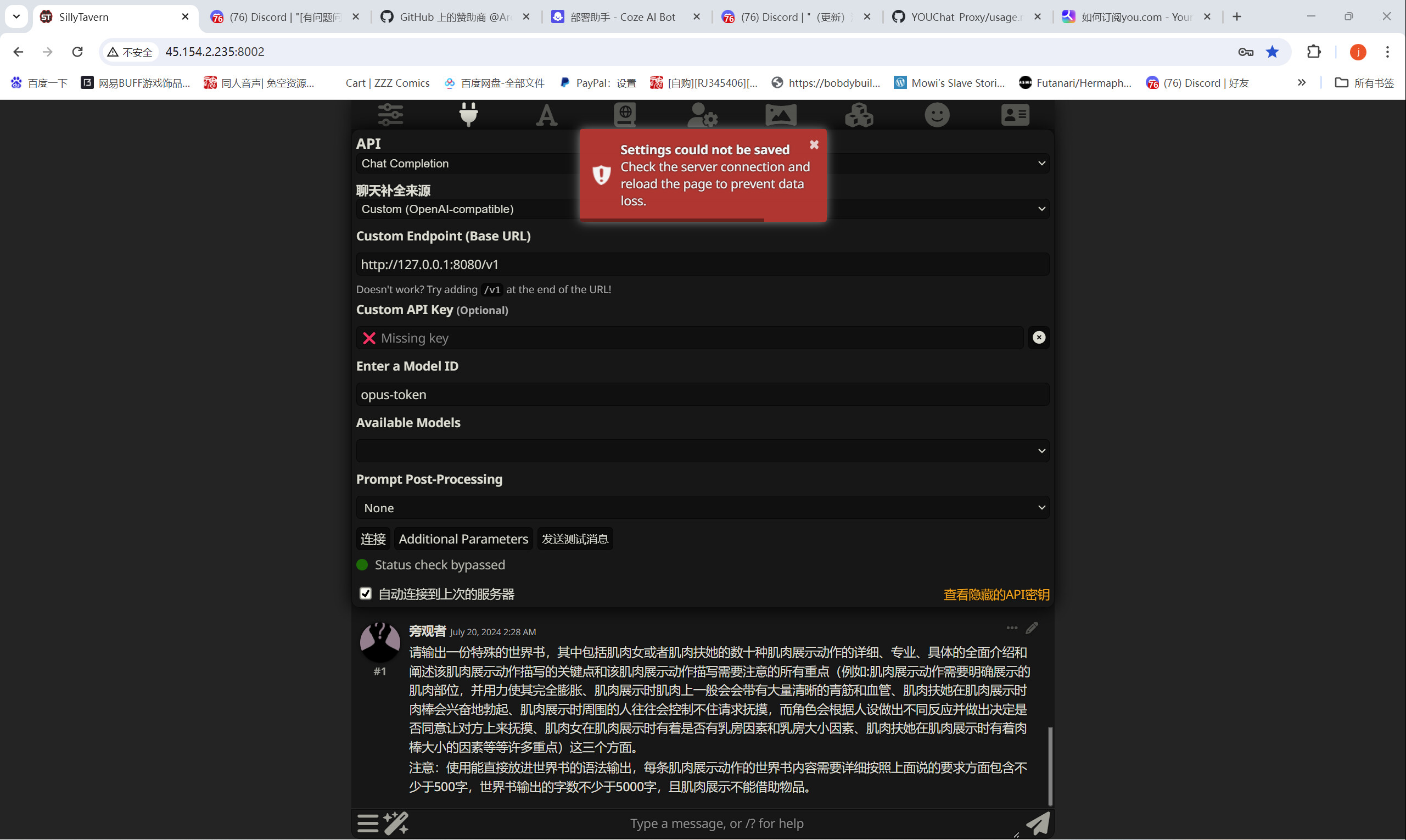Image resolution: width=1406 pixels, height=840 pixels.
Task: Open the Extensions panel
Action: 858,114
